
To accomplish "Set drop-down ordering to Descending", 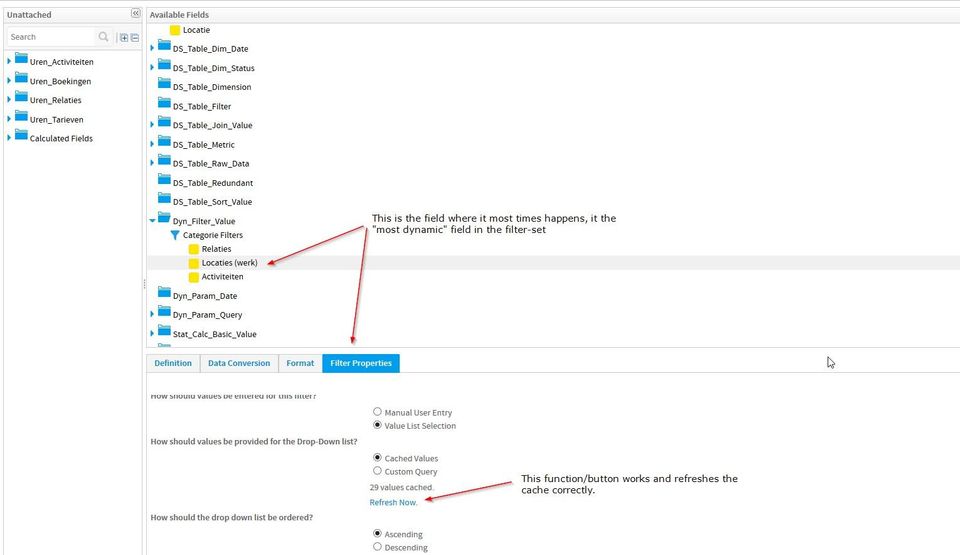I will [x=377, y=547].
